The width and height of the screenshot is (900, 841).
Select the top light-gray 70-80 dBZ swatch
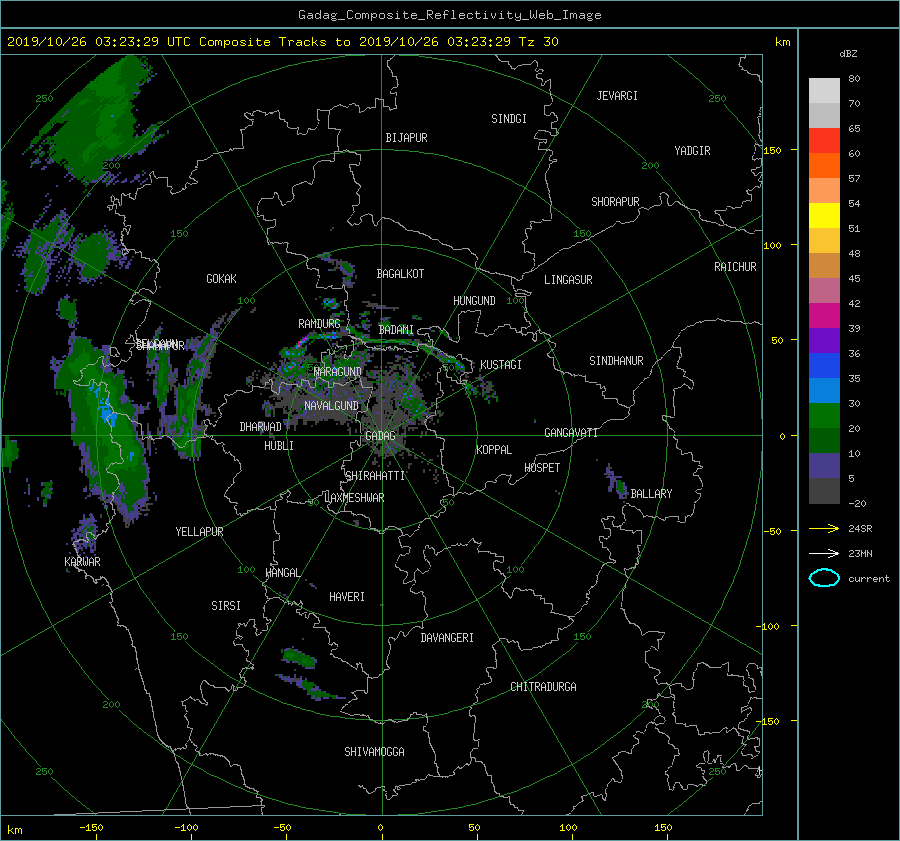coord(824,91)
